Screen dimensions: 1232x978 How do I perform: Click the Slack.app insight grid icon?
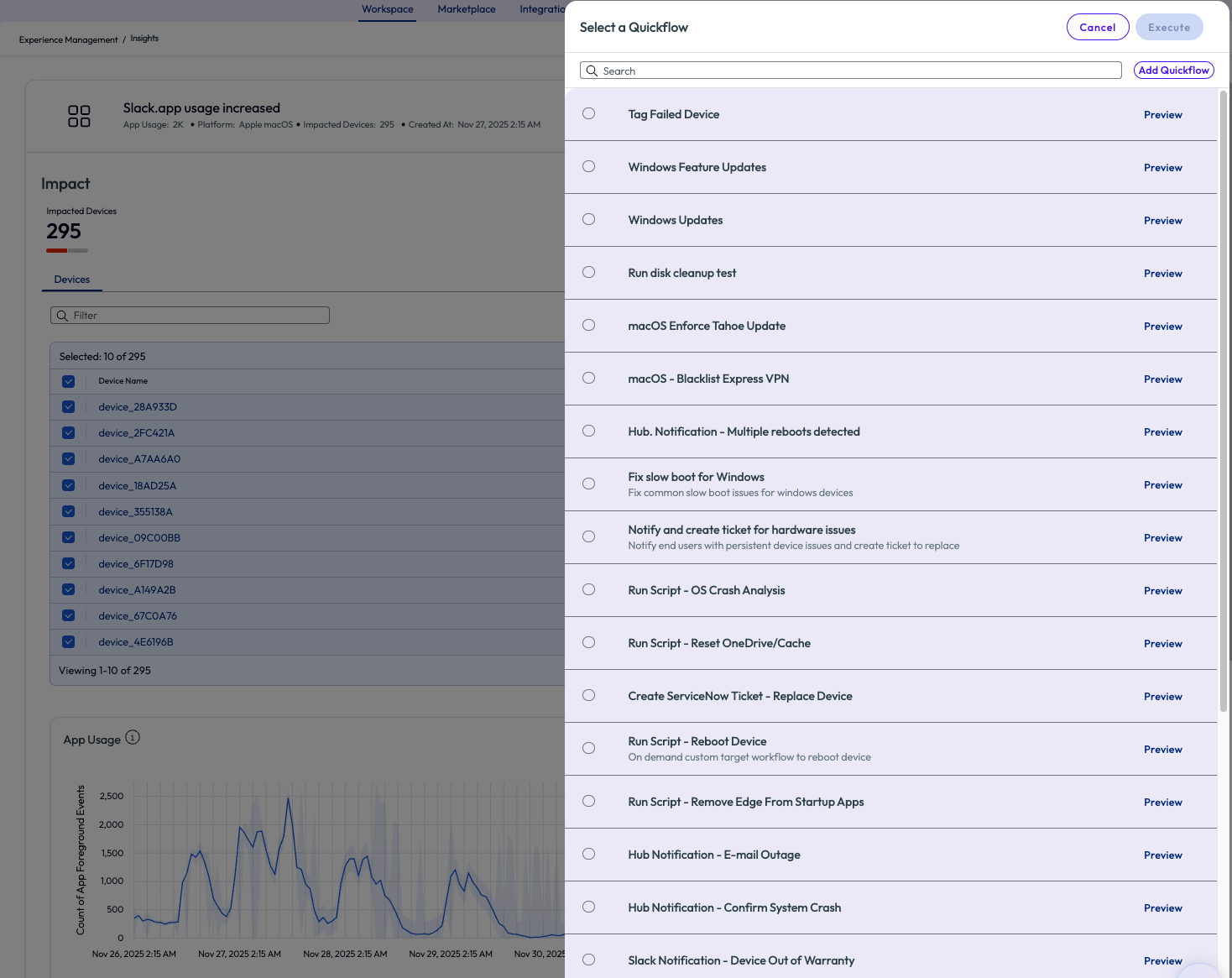pos(79,116)
